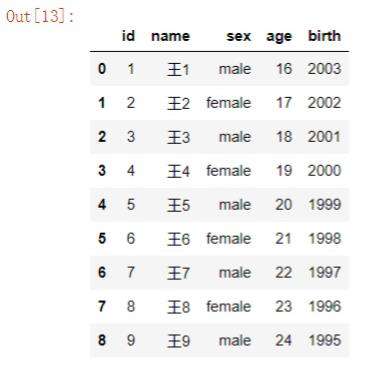Image resolution: width=376 pixels, height=369 pixels.
Task: Click the birth value 2003
Action: tap(324, 69)
